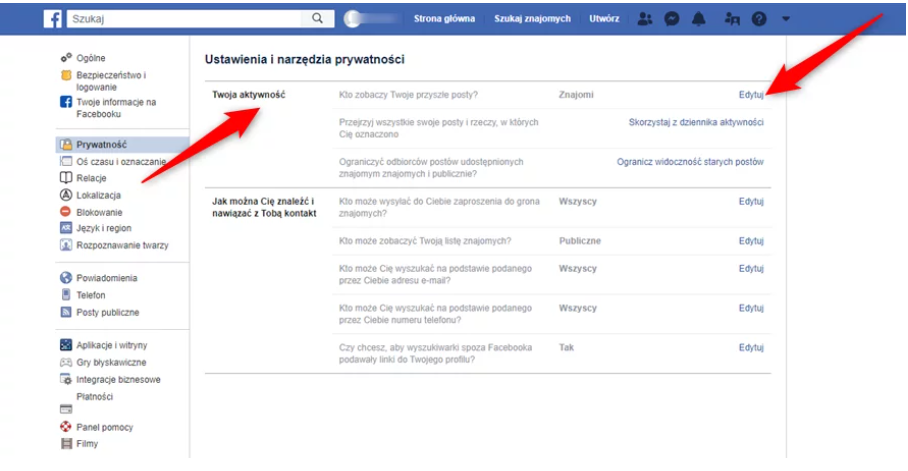This screenshot has height=471, width=908.
Task: Click the Aplikacje i witryny icon
Action: (66, 345)
